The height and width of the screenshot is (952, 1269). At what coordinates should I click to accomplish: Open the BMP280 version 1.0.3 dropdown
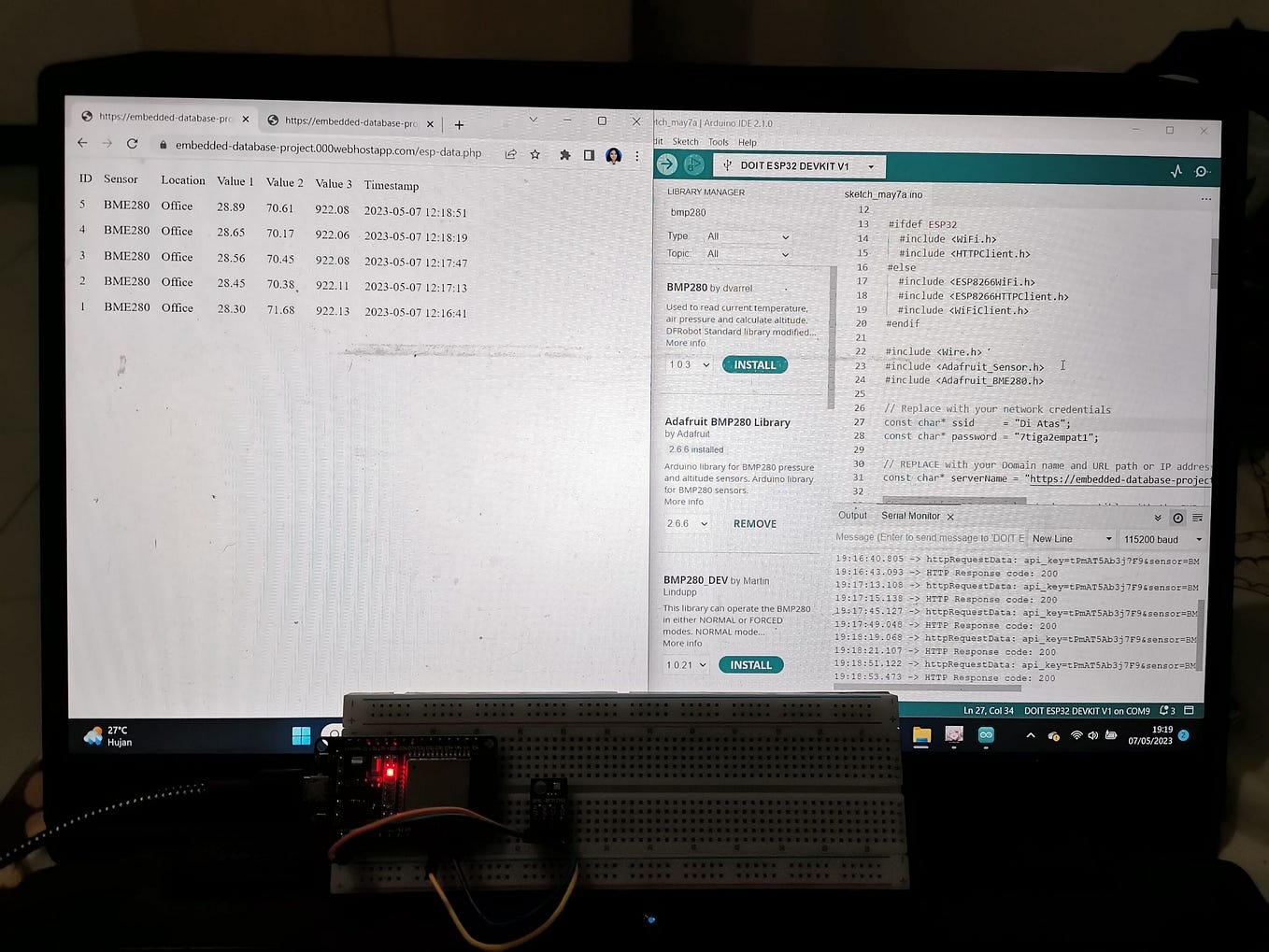click(687, 364)
